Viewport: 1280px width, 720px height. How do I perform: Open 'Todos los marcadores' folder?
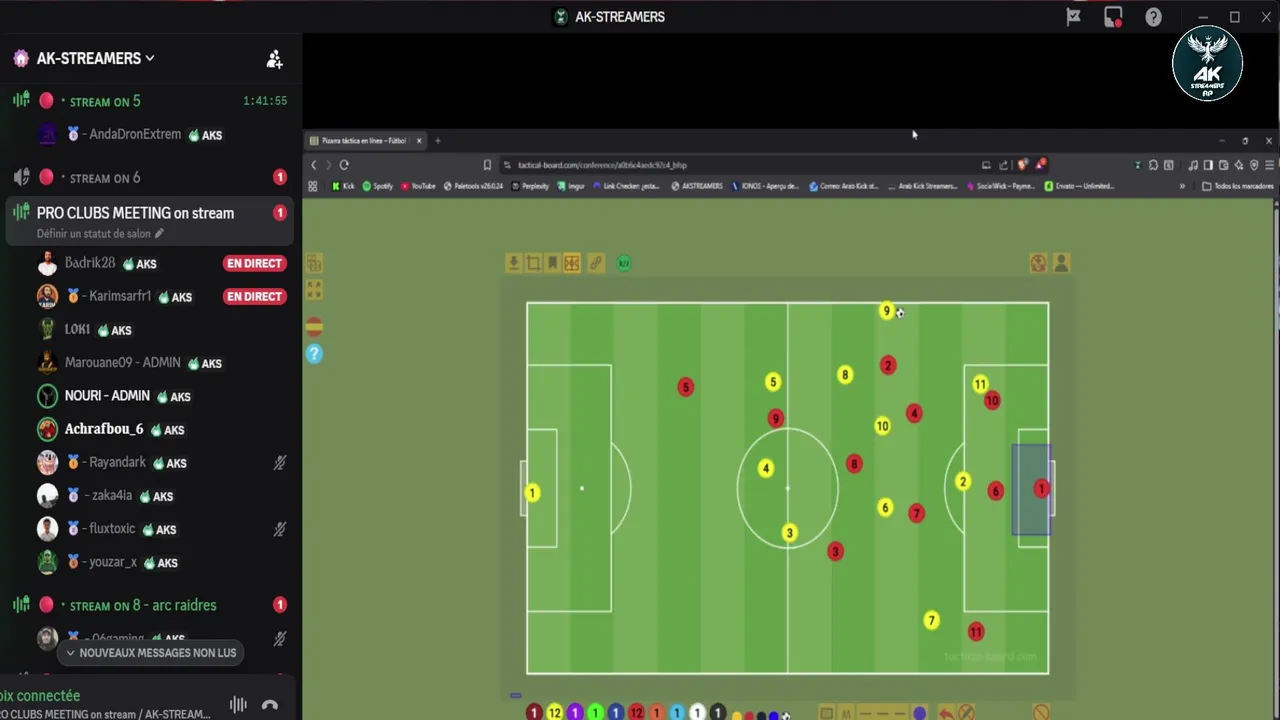[1238, 186]
